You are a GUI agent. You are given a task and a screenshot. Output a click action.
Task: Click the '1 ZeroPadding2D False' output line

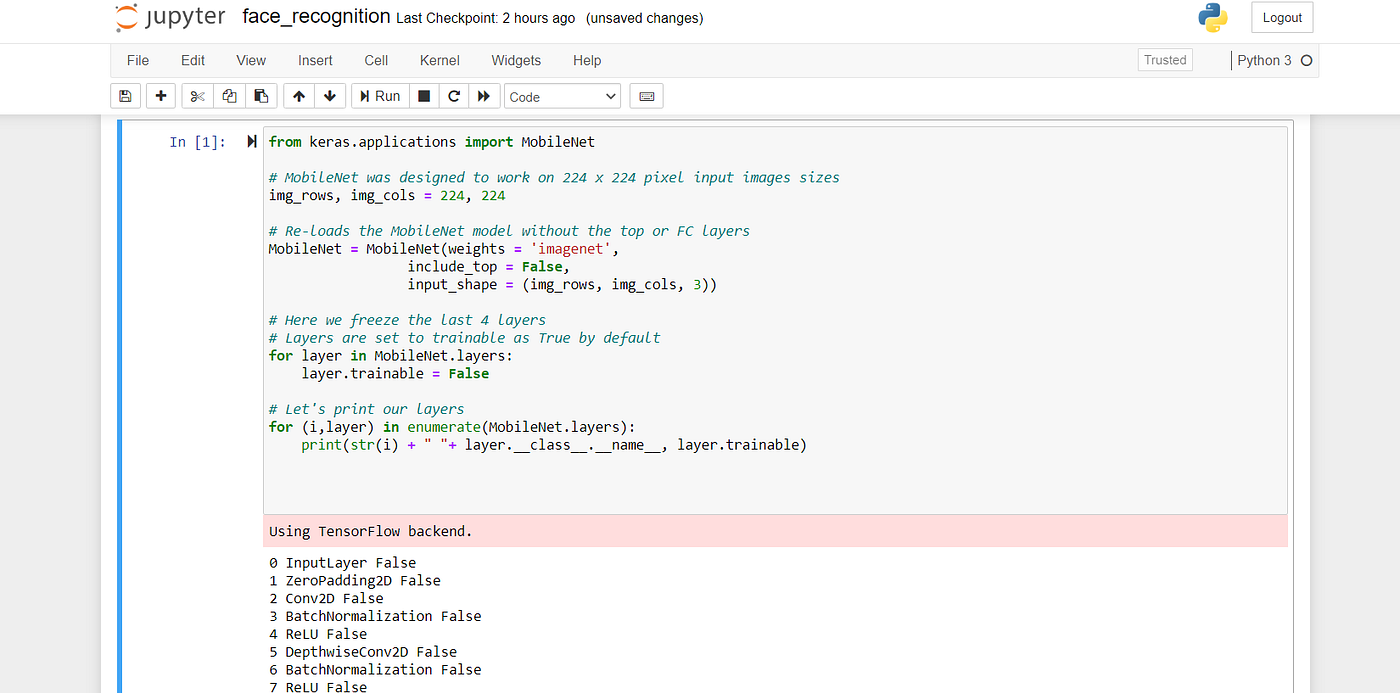pyautogui.click(x=355, y=581)
